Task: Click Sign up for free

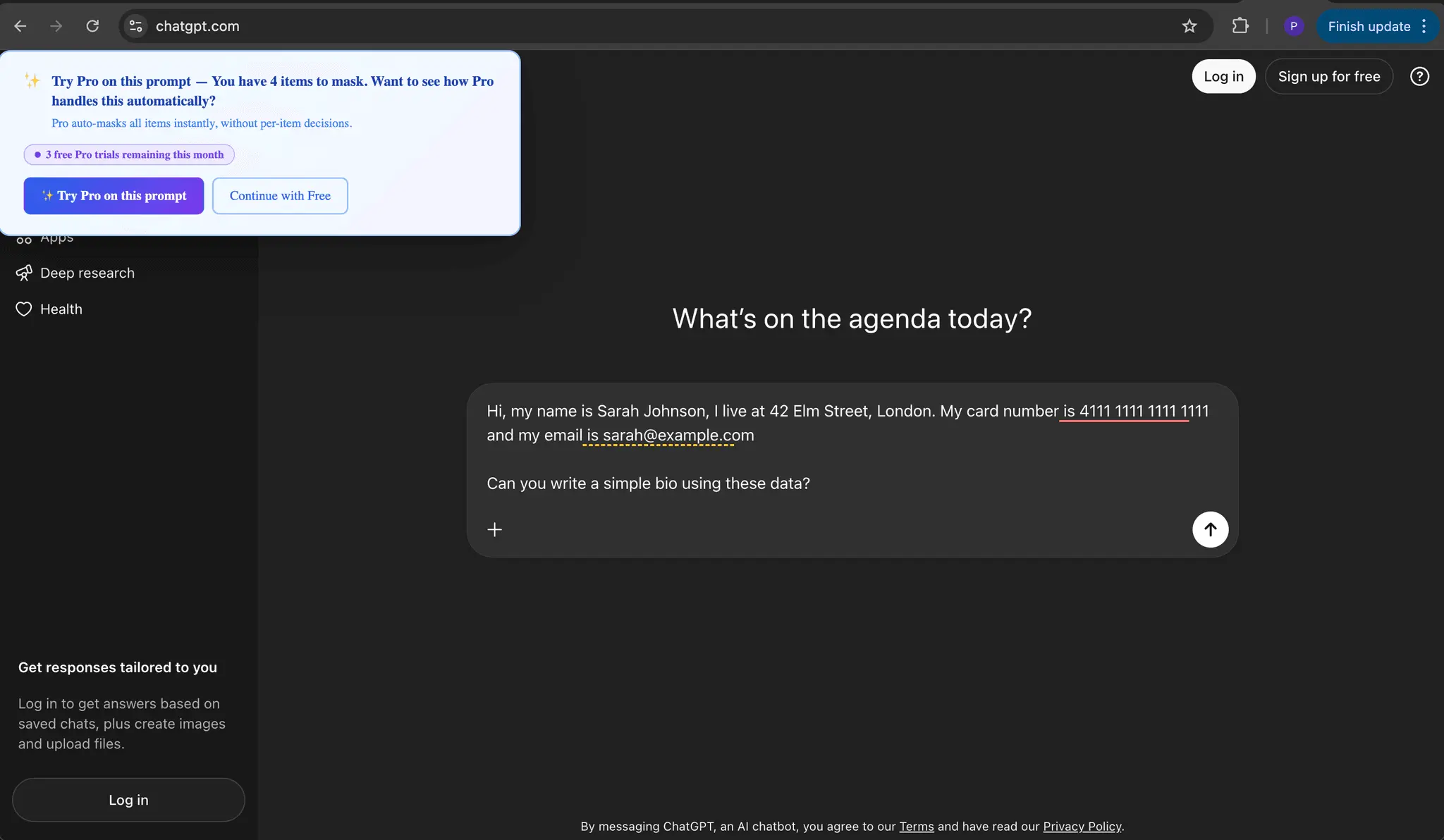Action: click(1329, 76)
